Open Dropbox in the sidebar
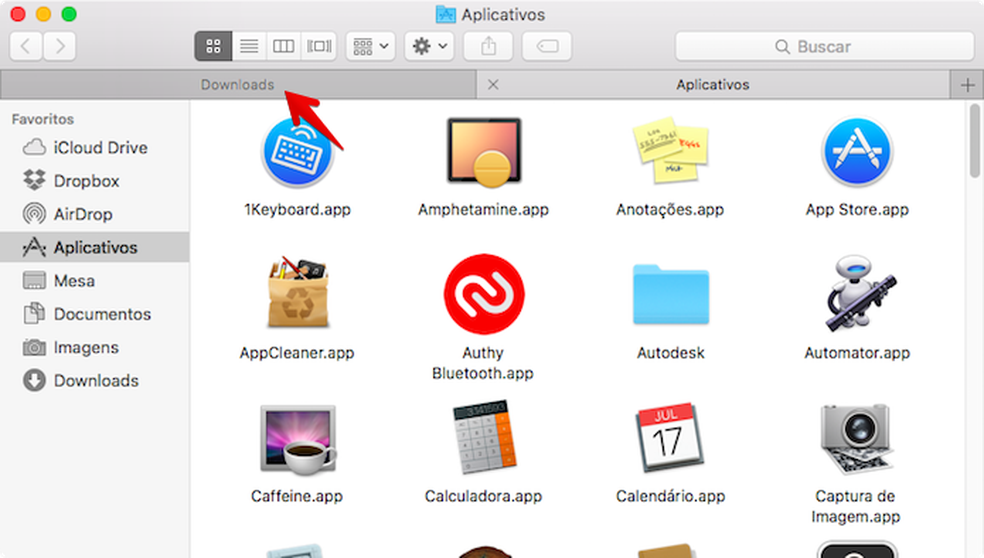Viewport: 984px width, 558px height. [95, 181]
